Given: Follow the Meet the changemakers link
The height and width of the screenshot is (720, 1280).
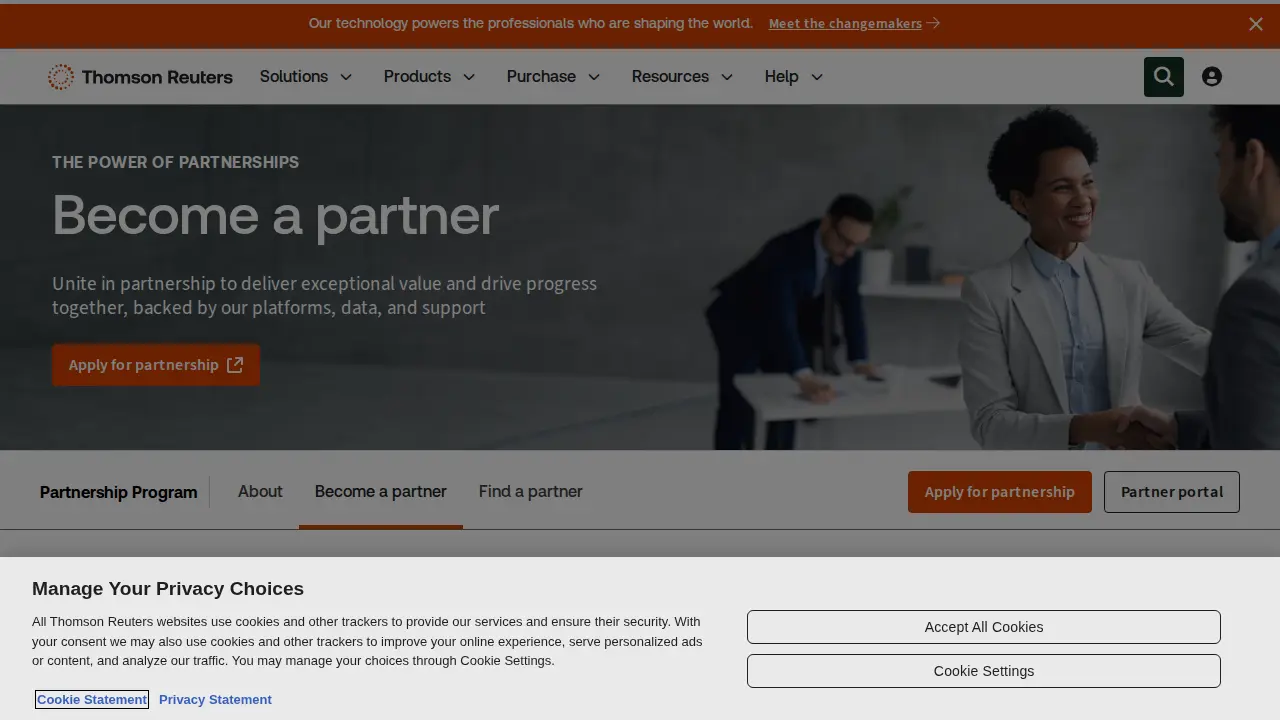Looking at the screenshot, I should point(854,24).
